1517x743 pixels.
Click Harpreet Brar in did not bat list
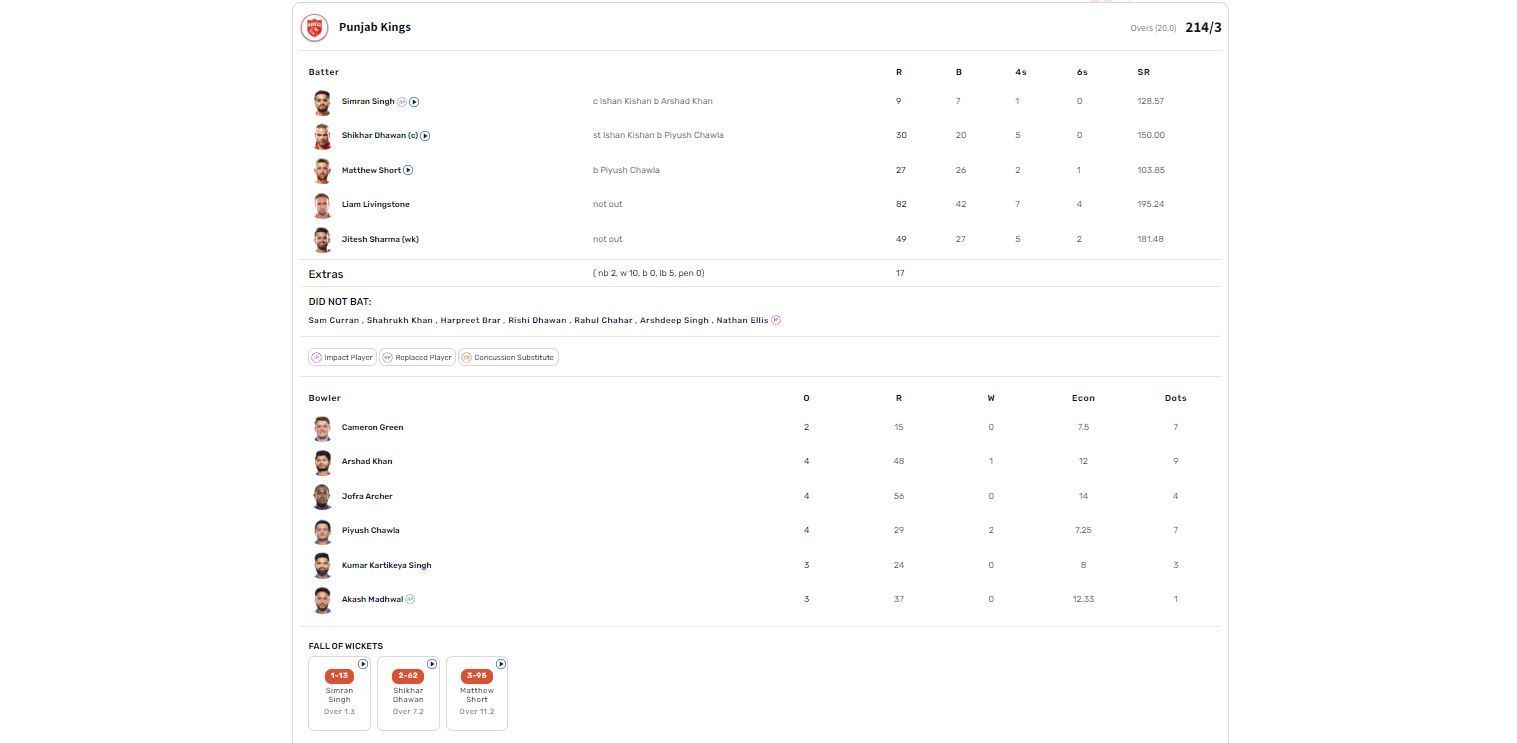coord(470,320)
